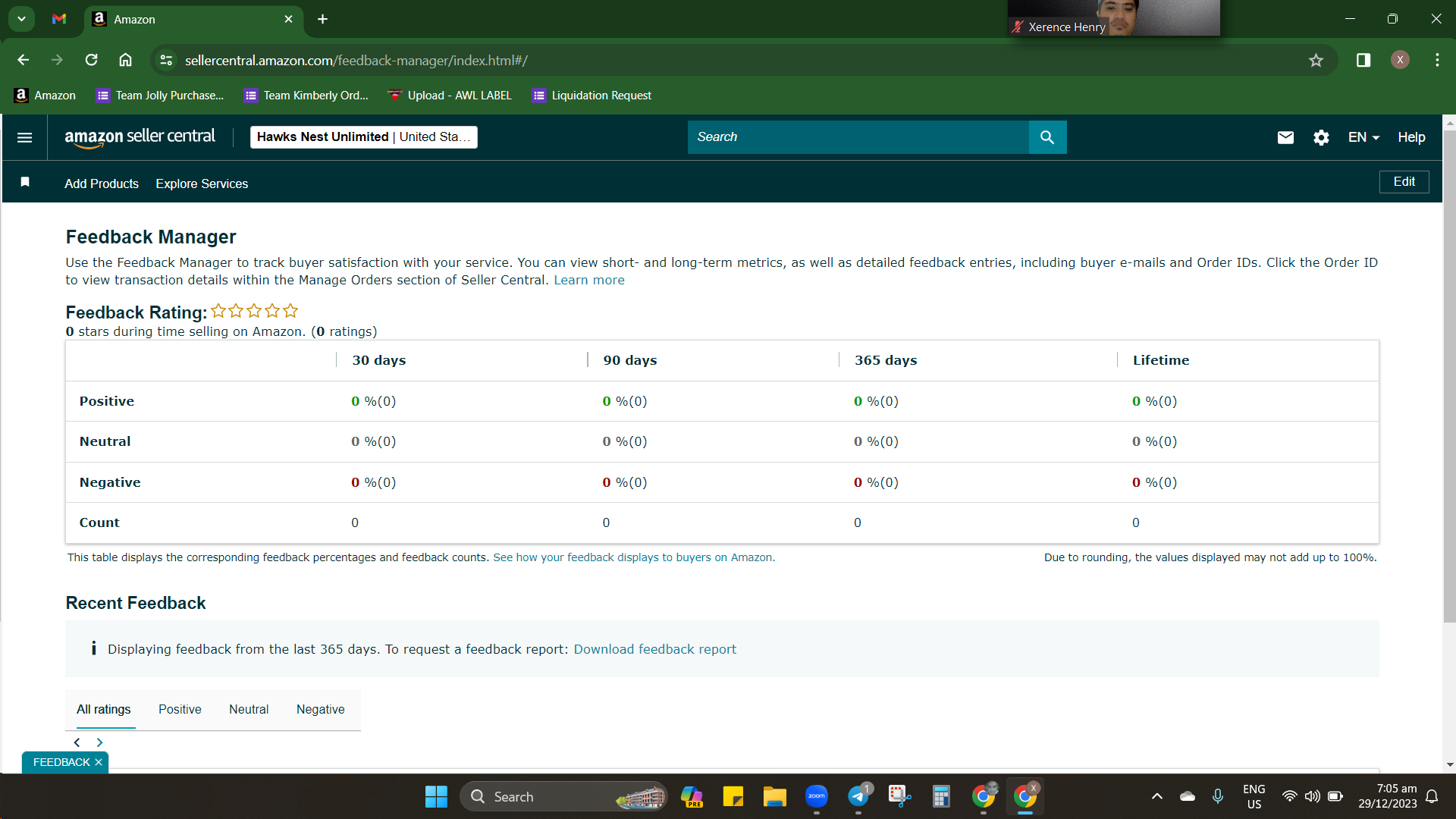
Task: Open the Copilot icon in the taskbar
Action: pos(692,797)
